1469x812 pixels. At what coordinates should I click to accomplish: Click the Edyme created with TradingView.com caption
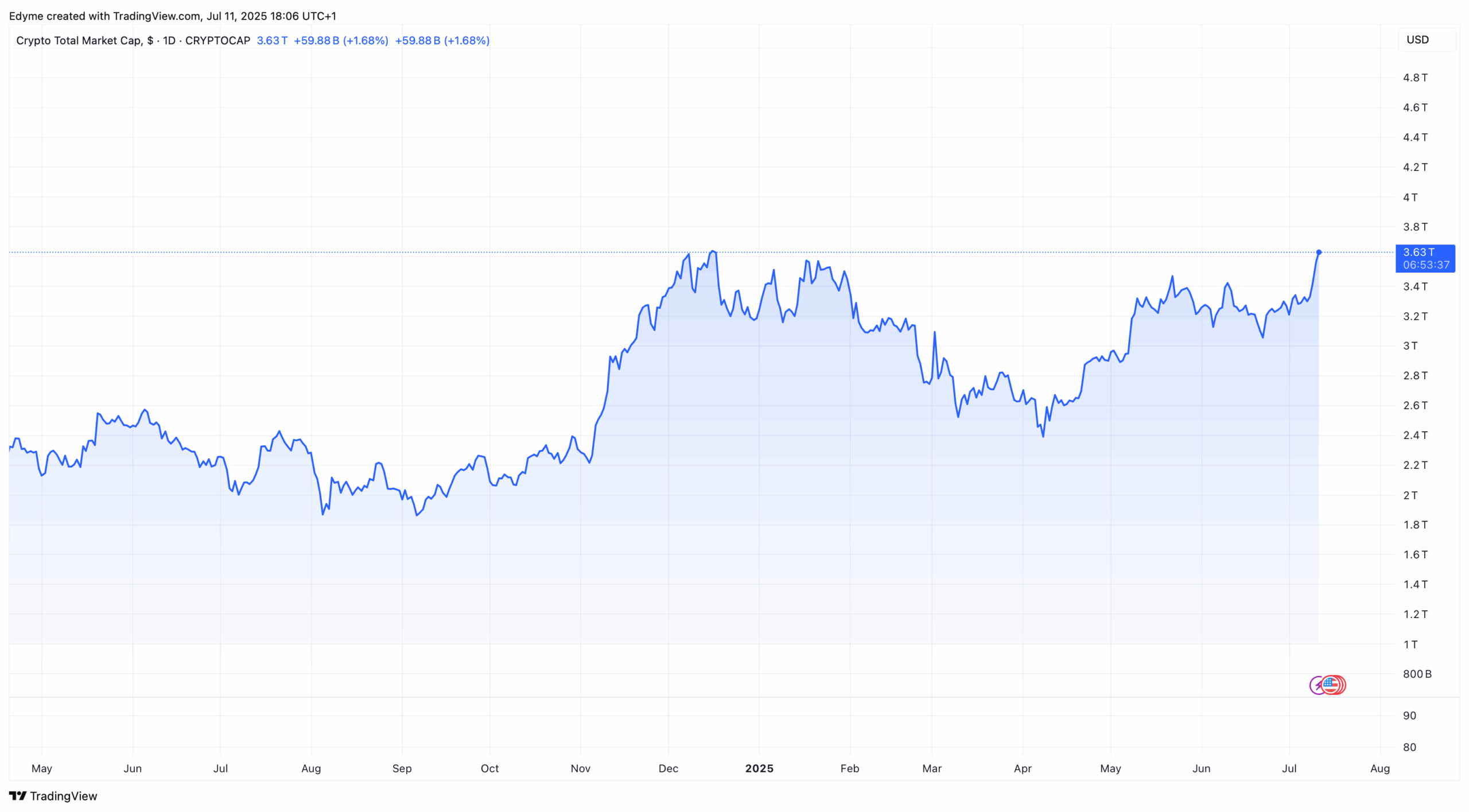coord(173,16)
